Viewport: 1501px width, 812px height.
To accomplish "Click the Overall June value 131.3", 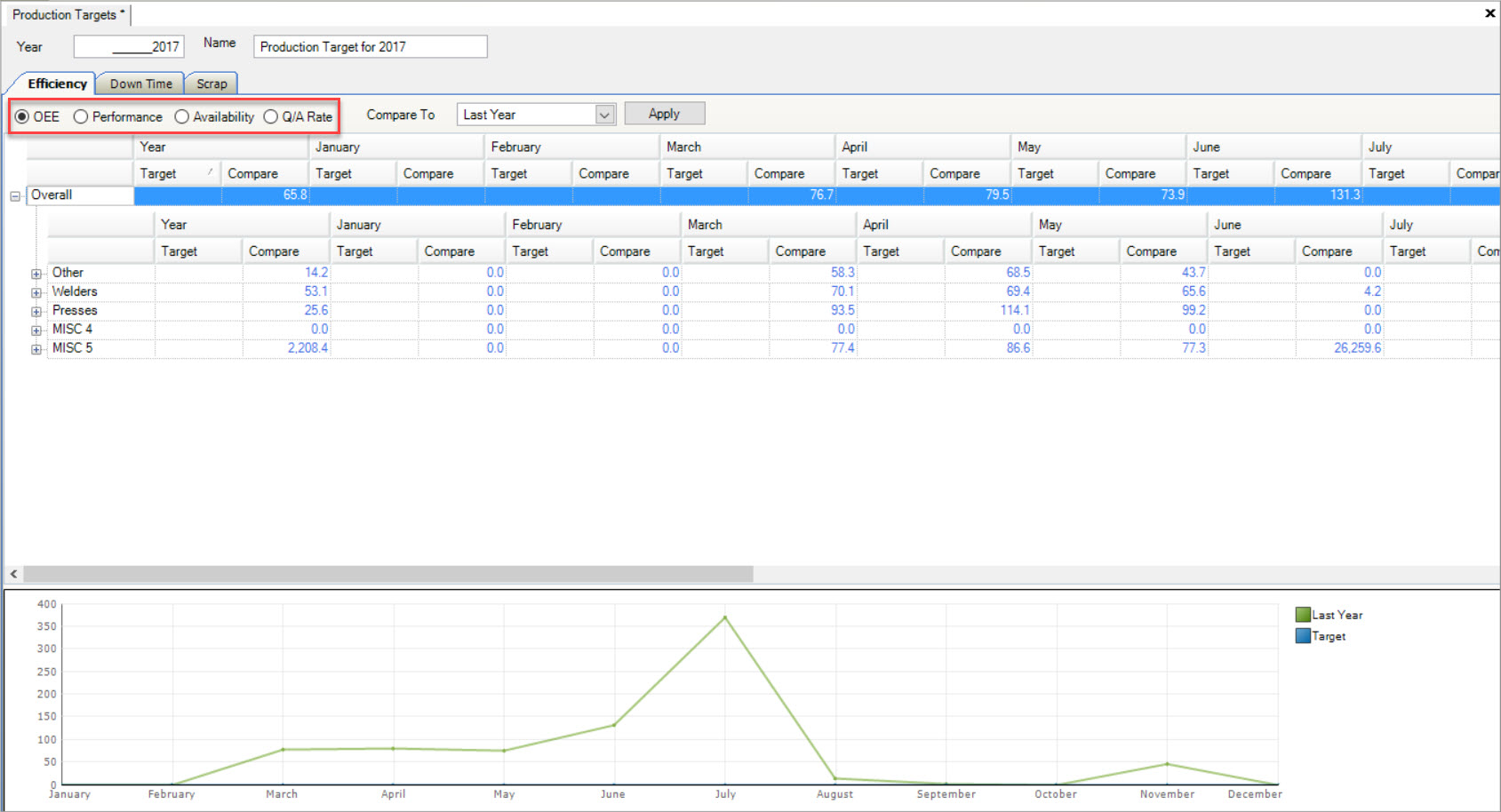I will [1345, 195].
